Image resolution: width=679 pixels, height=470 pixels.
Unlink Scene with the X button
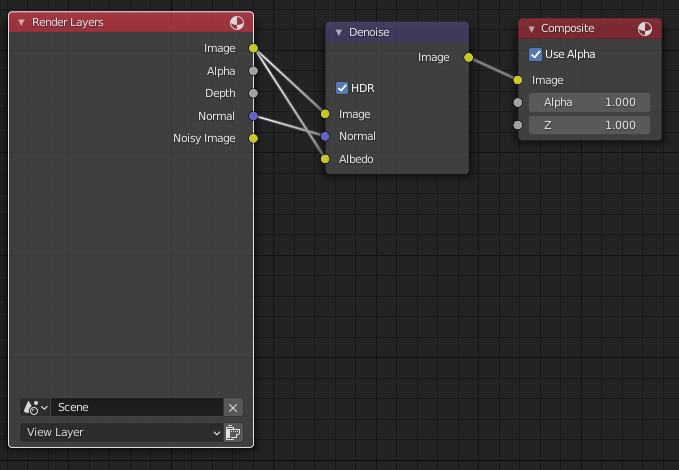(x=233, y=408)
